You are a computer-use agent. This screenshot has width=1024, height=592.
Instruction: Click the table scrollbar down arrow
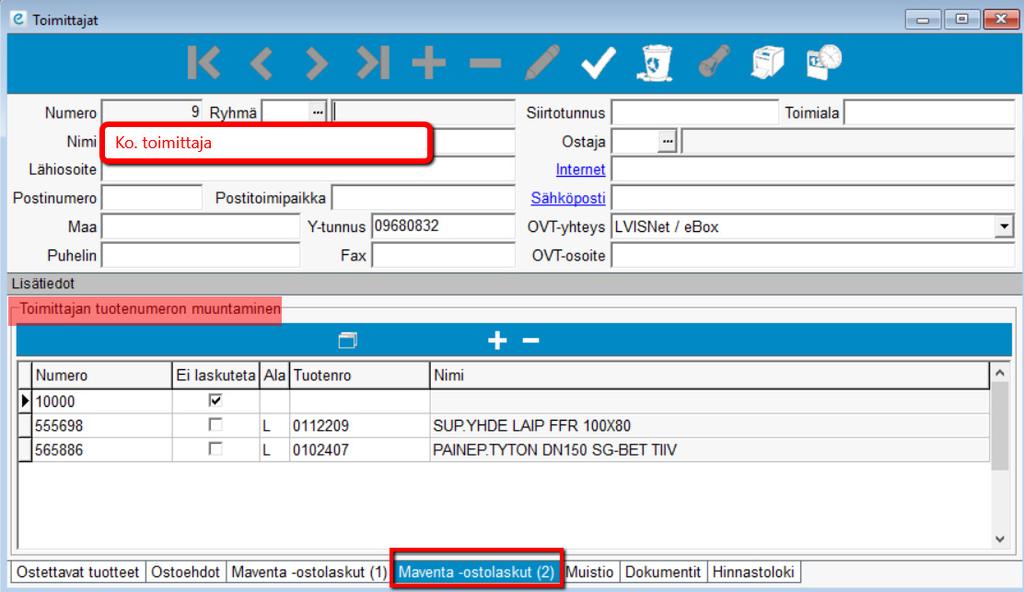pyautogui.click(x=1000, y=539)
